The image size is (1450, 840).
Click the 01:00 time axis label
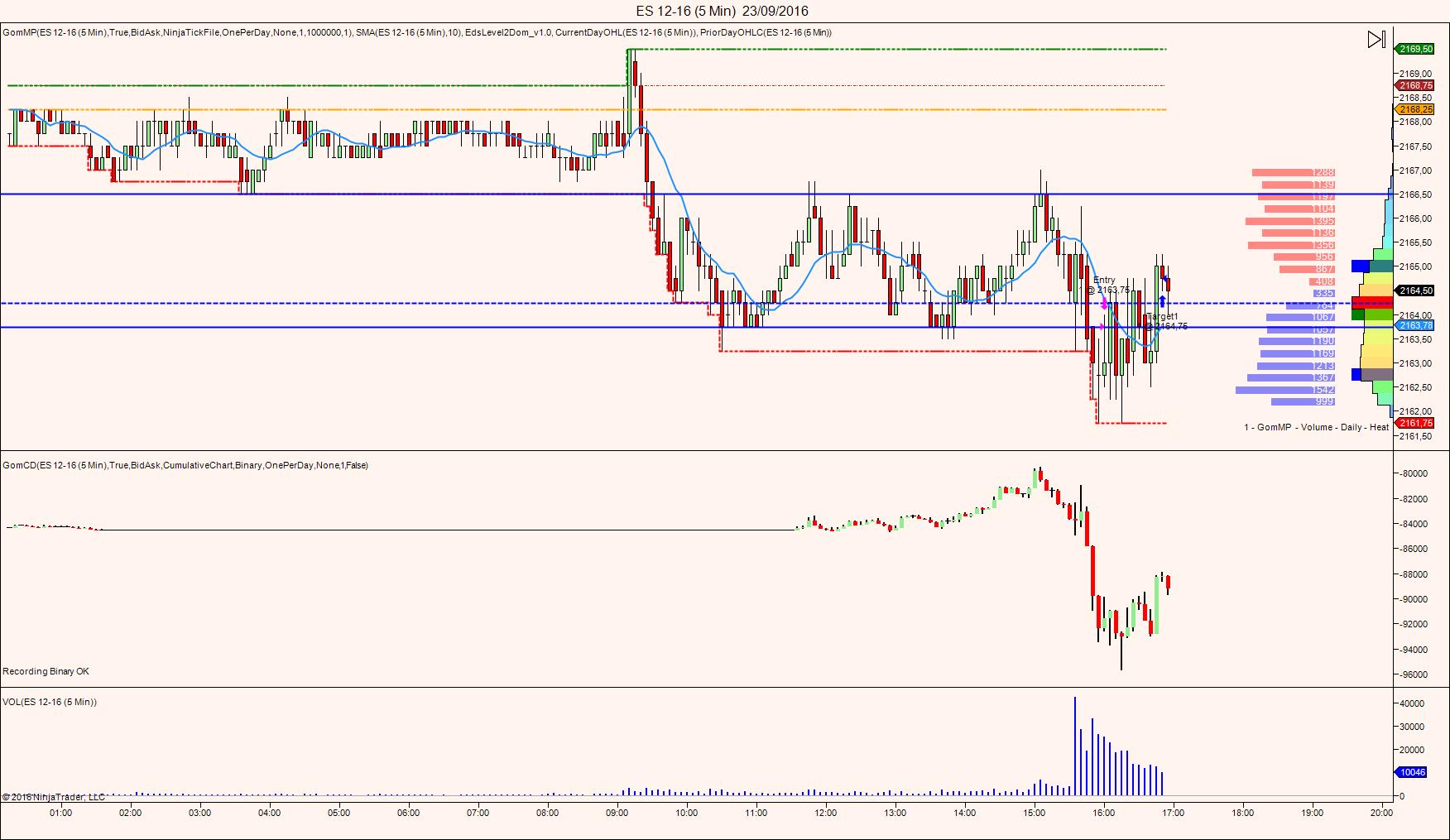[x=60, y=813]
